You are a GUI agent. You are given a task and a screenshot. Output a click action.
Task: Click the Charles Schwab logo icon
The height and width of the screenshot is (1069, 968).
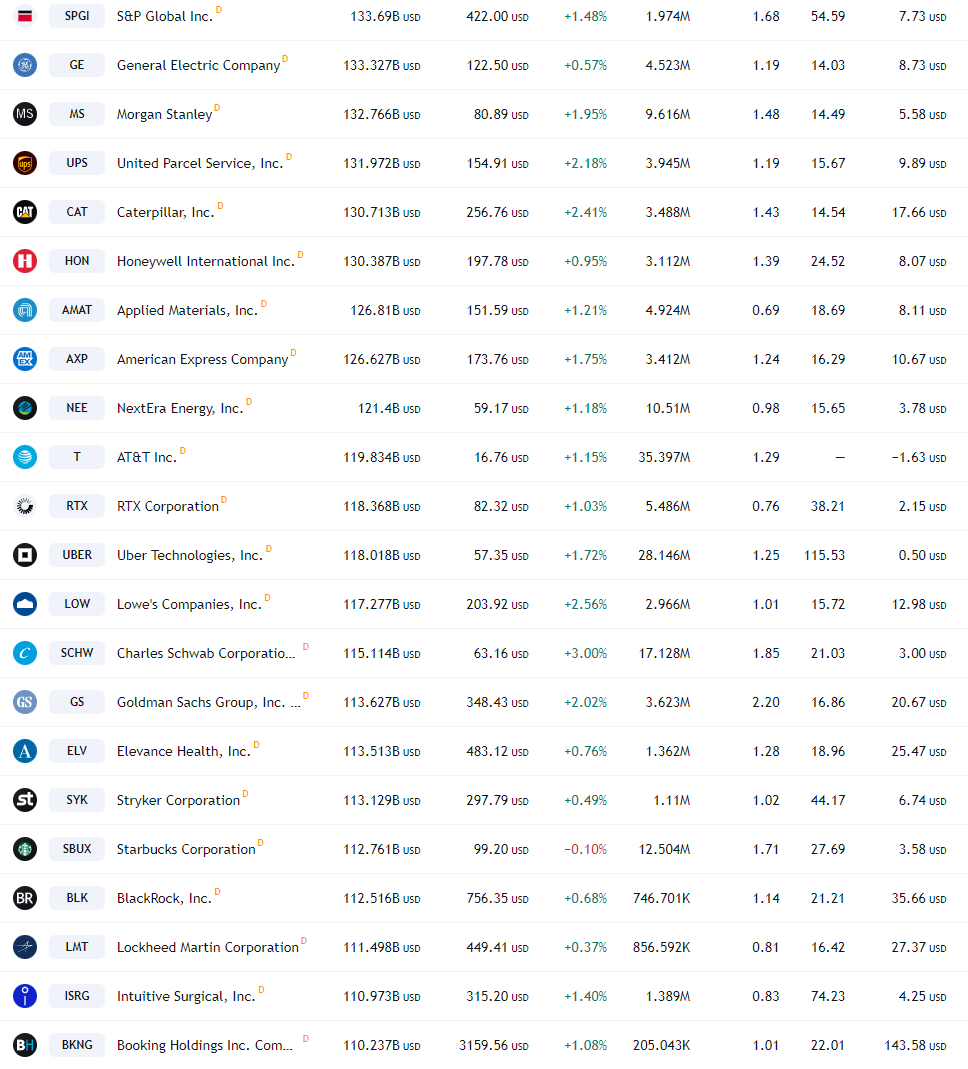[x=25, y=653]
